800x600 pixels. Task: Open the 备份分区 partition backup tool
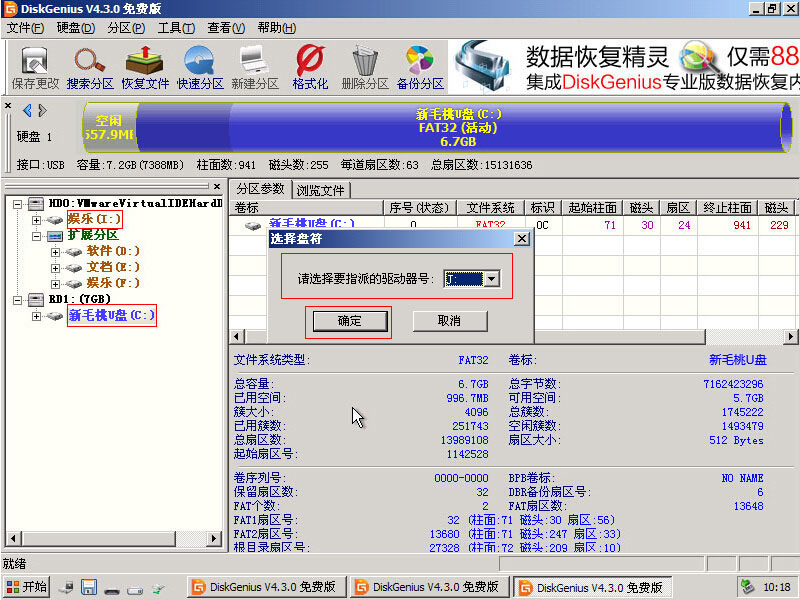tap(420, 67)
